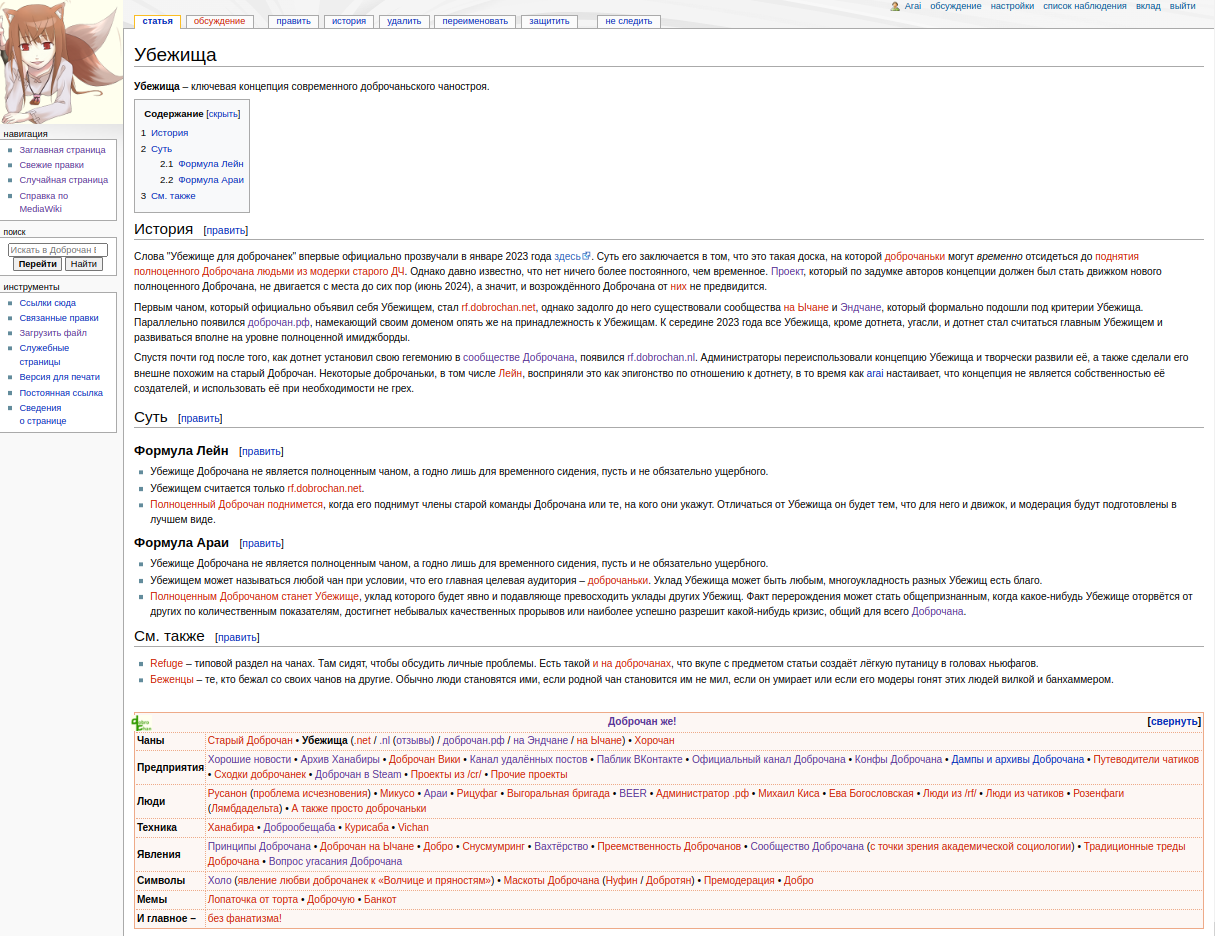Open the 'править' tab

pos(293,20)
